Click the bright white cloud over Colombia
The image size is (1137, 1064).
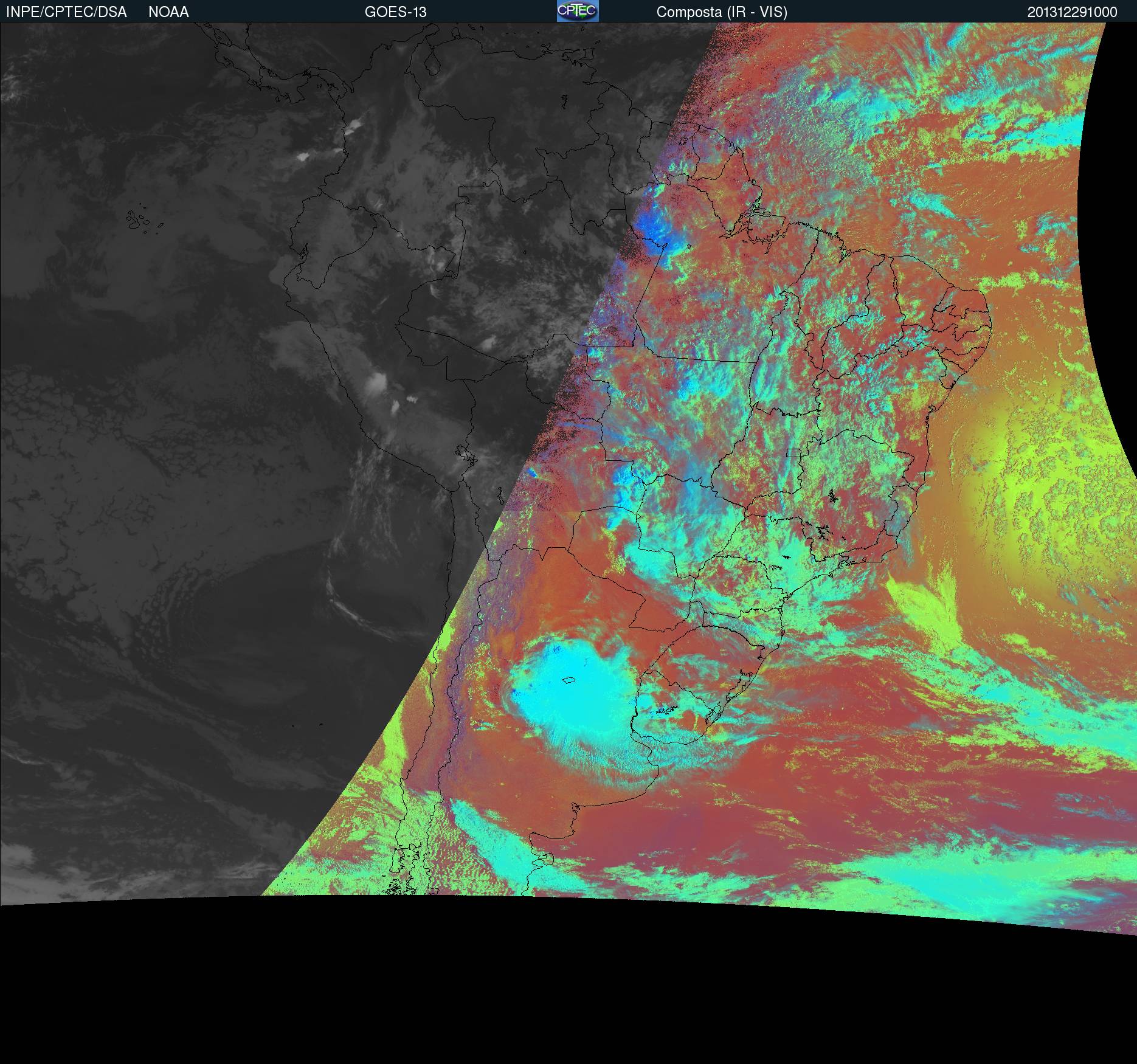tap(353, 128)
